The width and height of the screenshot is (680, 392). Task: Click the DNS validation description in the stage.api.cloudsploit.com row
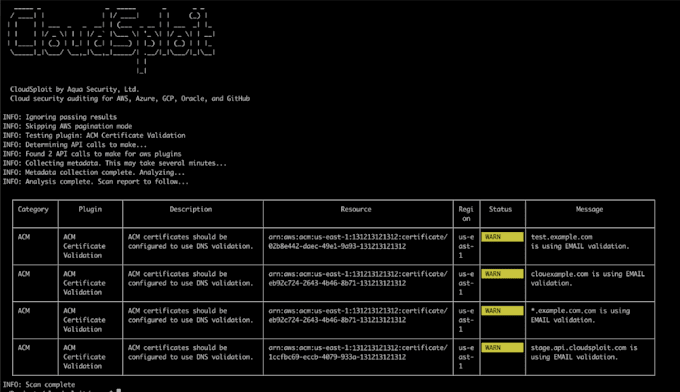(190, 352)
